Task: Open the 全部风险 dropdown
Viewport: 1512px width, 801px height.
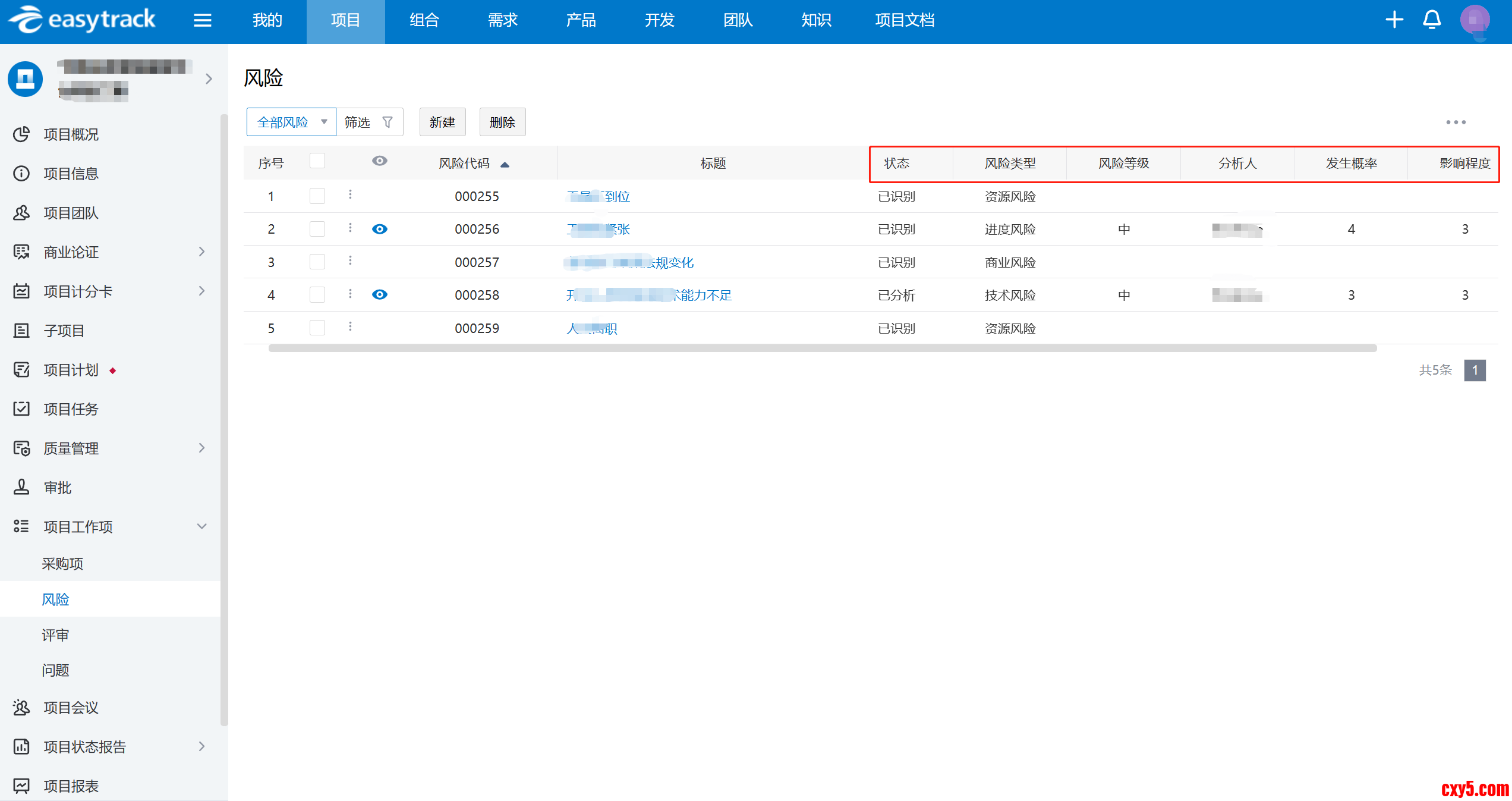Action: [291, 122]
